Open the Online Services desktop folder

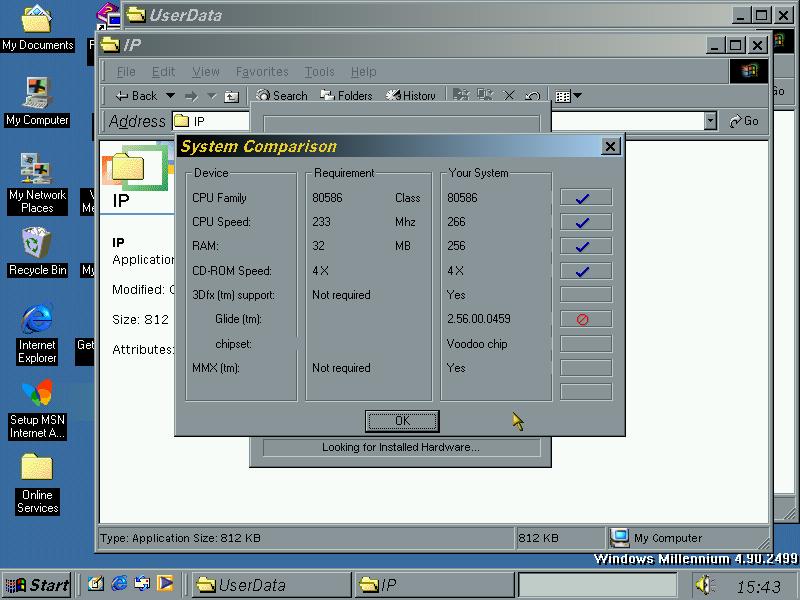pos(37,470)
